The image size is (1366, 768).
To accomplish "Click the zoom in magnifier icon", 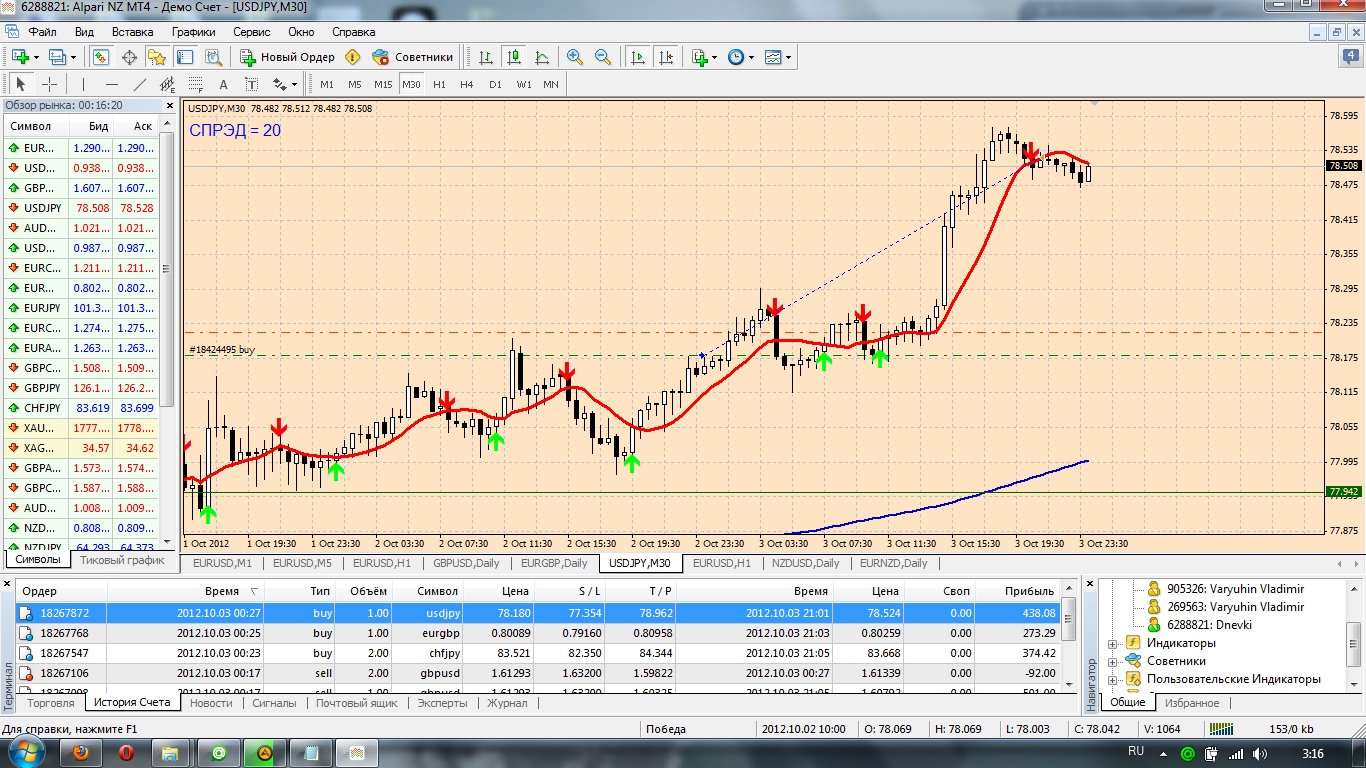I will pyautogui.click(x=574, y=57).
